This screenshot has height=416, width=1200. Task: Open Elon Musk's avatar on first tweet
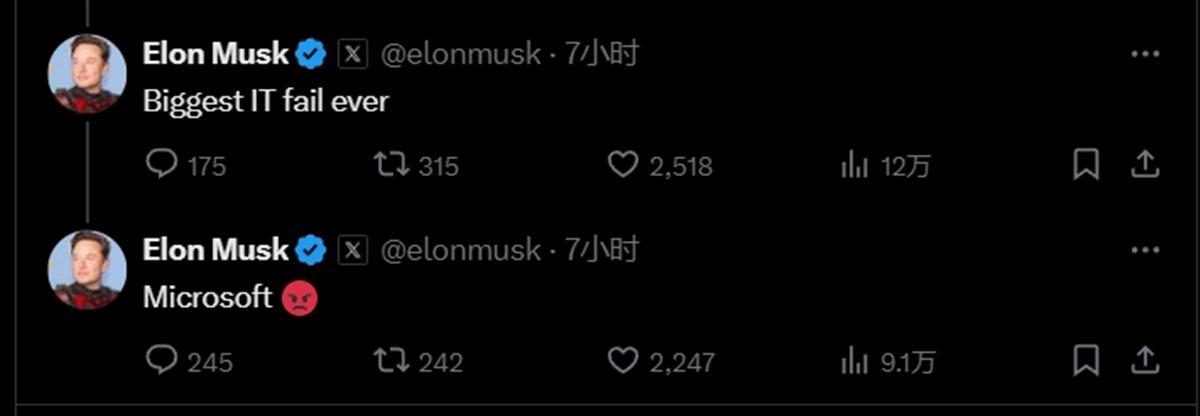click(88, 74)
